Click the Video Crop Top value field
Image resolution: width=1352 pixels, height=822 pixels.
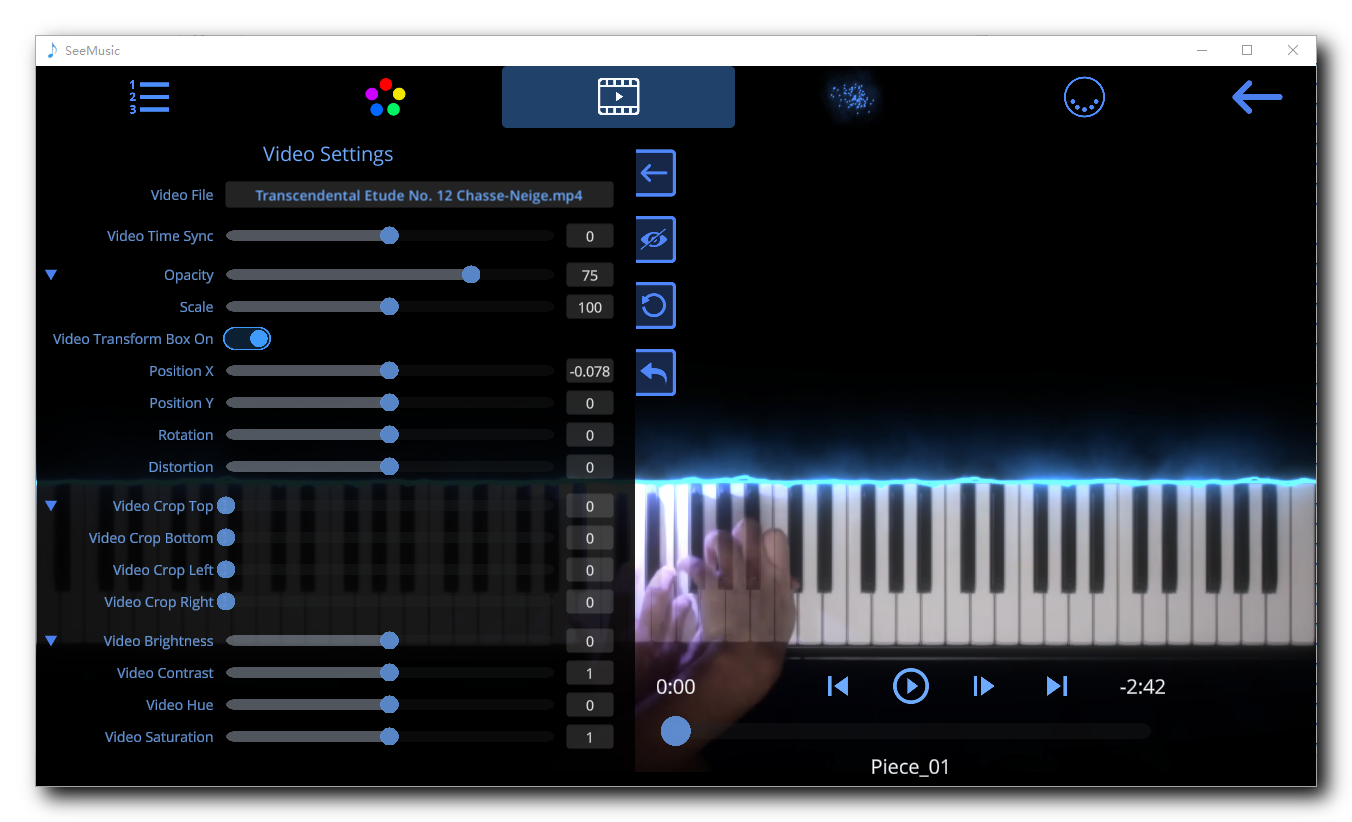tap(590, 506)
